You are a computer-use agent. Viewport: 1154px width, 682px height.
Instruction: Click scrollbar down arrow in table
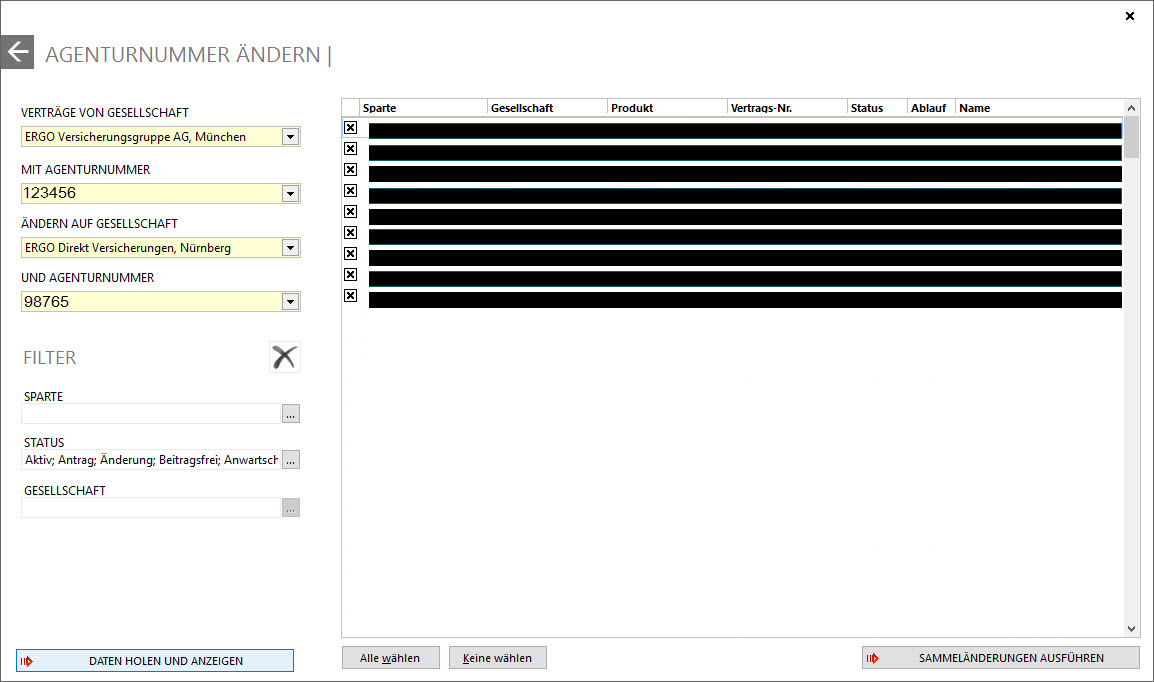1132,629
